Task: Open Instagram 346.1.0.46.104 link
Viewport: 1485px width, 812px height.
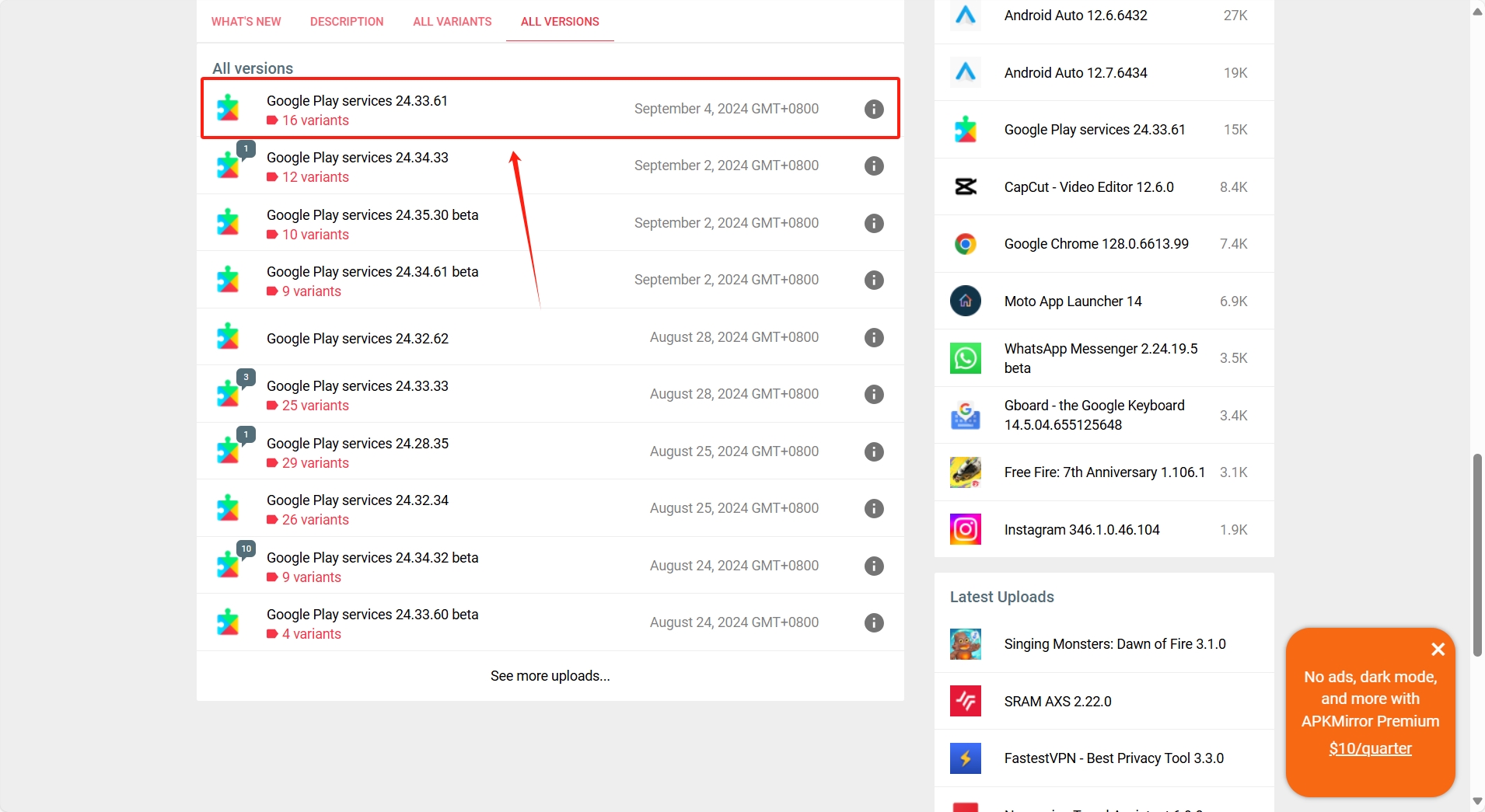Action: pyautogui.click(x=1082, y=530)
